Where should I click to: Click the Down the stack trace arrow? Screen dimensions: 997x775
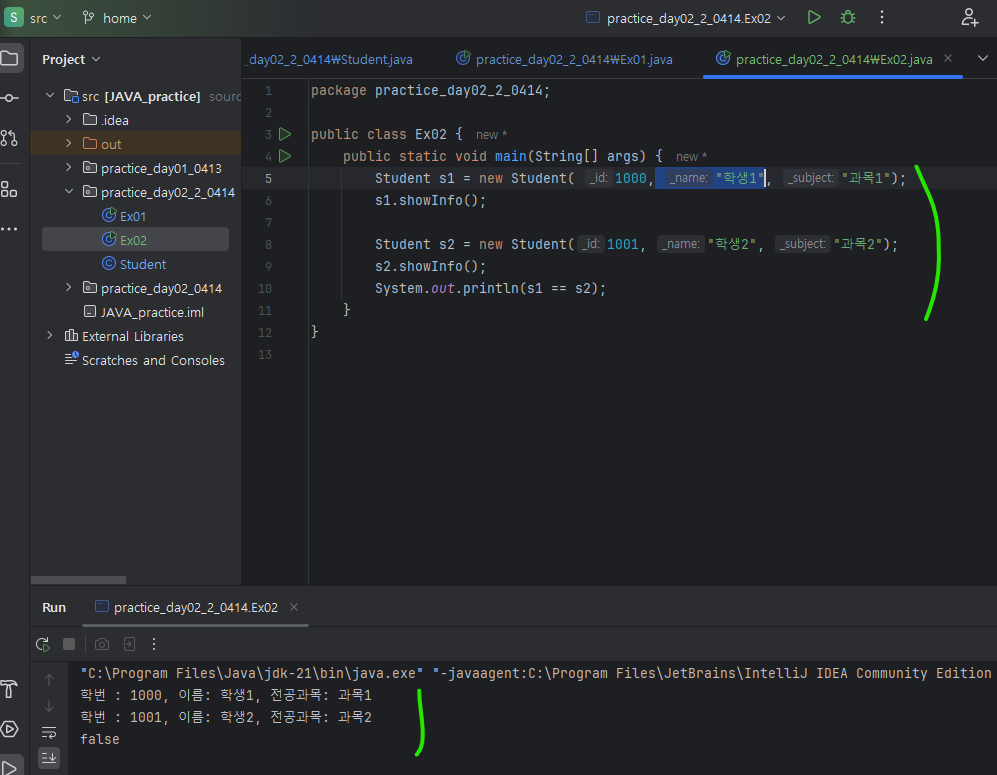(x=49, y=706)
